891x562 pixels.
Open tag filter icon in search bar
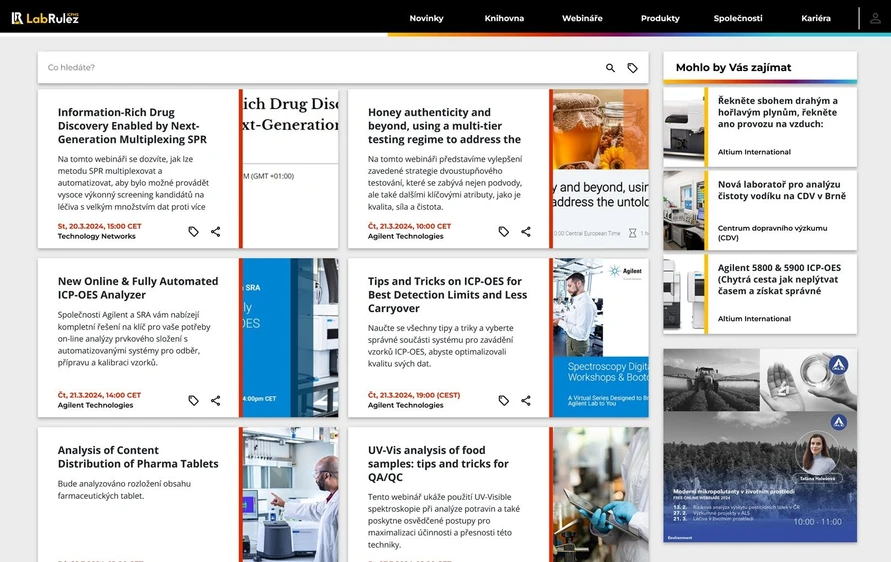pos(632,68)
